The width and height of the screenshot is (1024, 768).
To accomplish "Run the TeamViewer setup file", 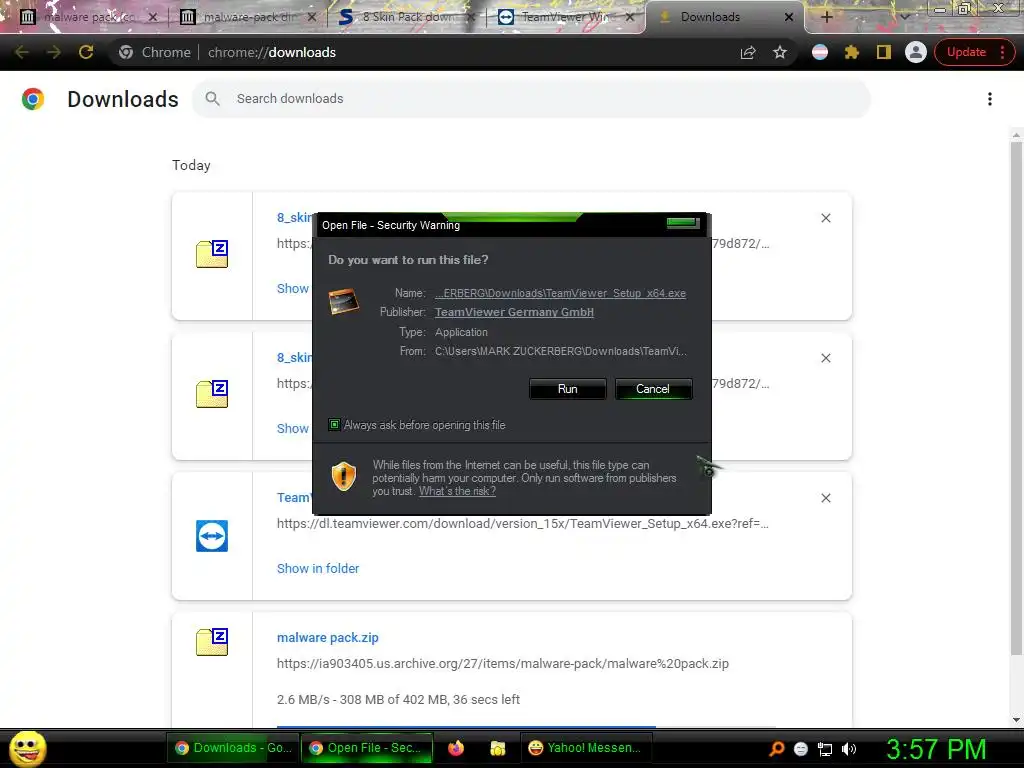I will click(568, 389).
